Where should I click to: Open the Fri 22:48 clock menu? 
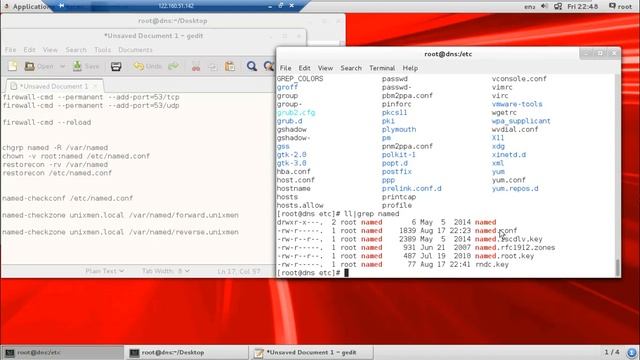tap(582, 7)
